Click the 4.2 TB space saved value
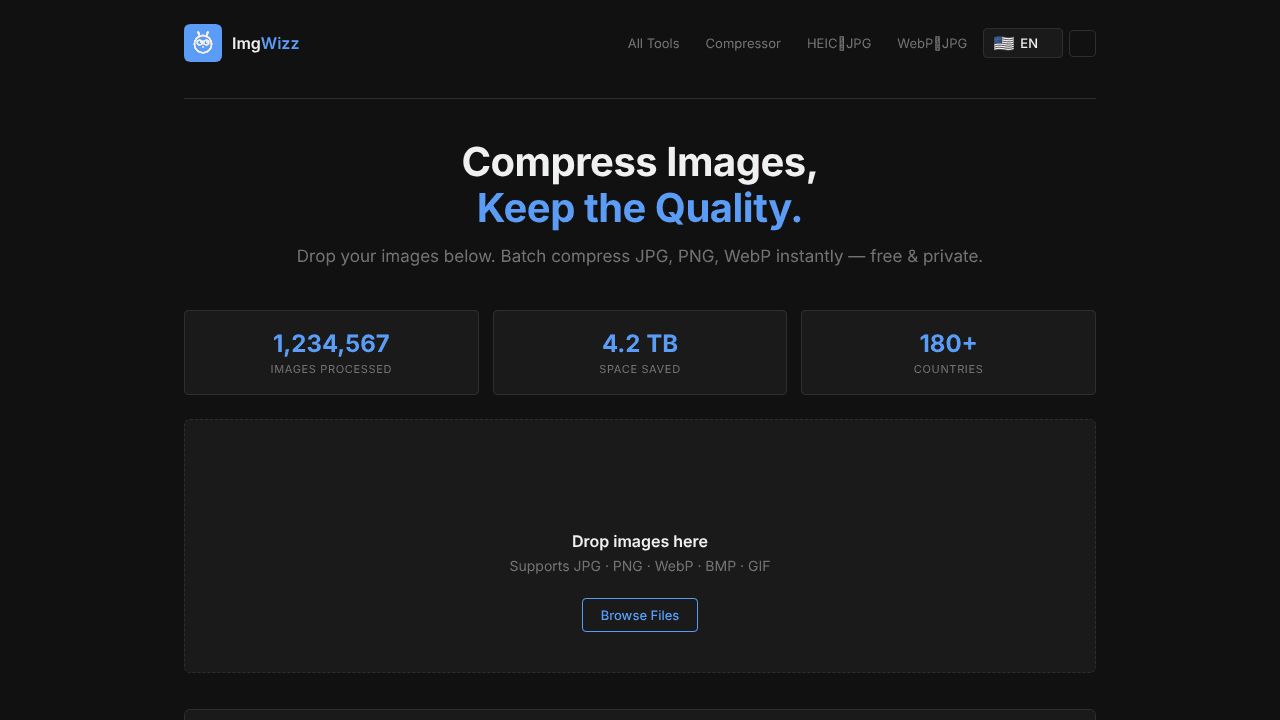Viewport: 1280px width, 720px height. tap(640, 343)
